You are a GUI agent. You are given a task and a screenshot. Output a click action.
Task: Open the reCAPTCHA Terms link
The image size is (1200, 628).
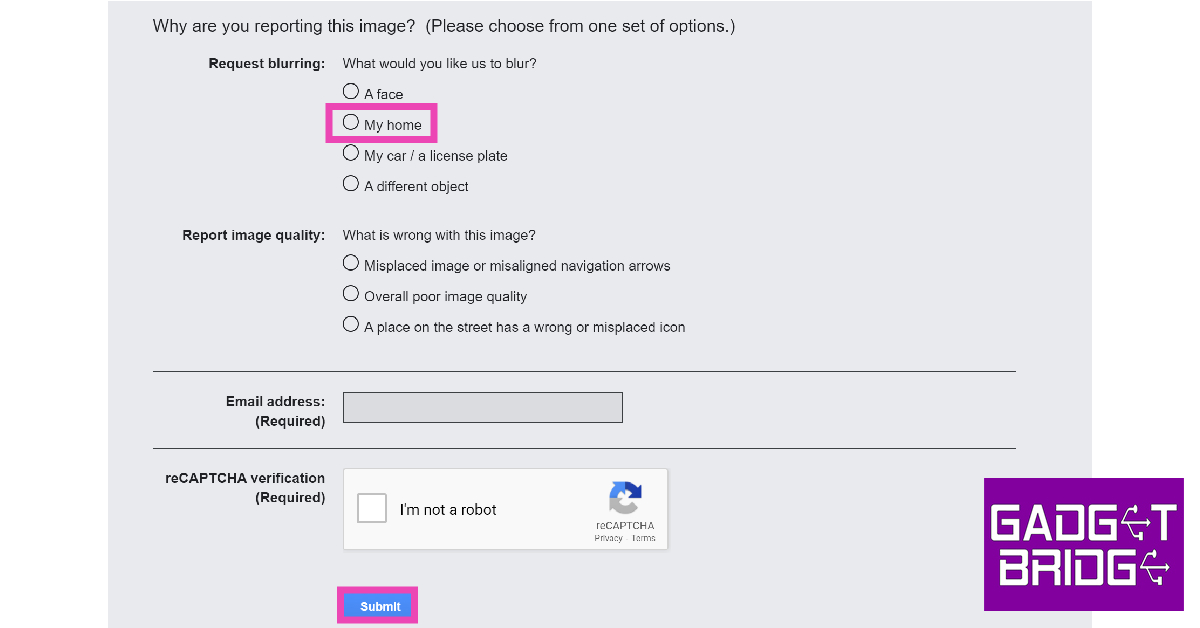(x=644, y=538)
